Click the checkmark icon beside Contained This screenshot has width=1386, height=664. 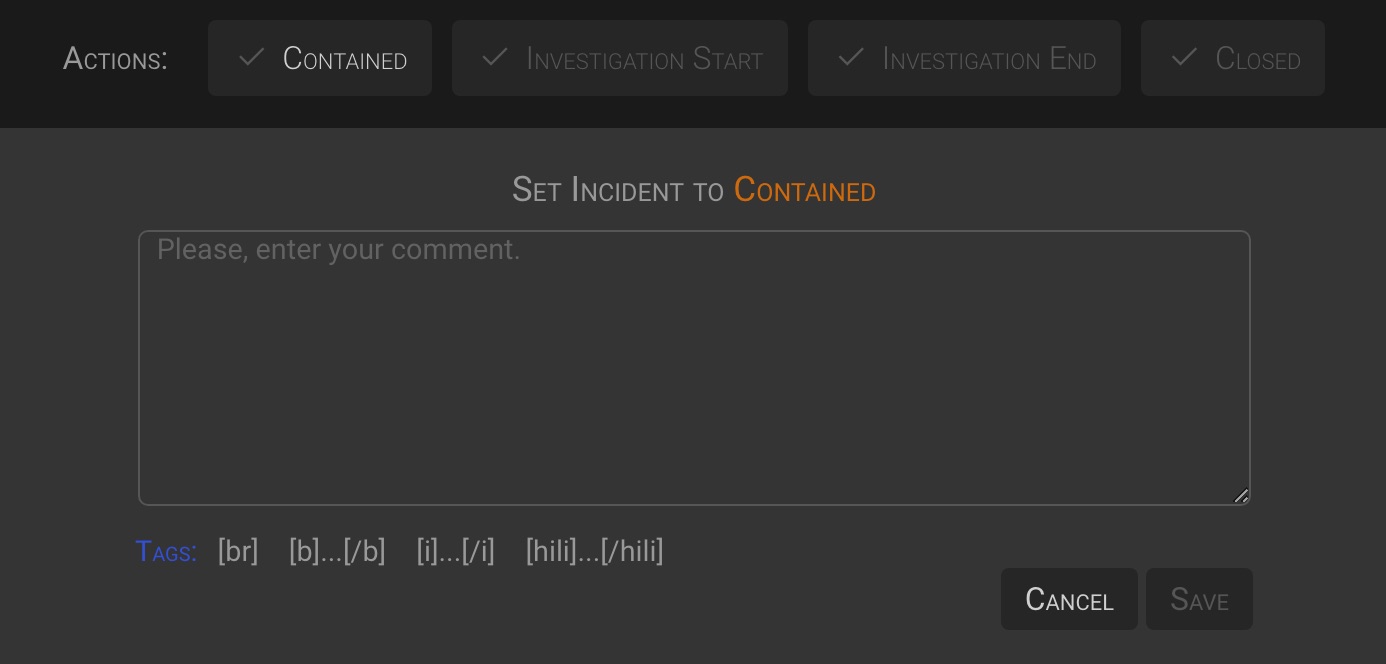[x=251, y=58]
